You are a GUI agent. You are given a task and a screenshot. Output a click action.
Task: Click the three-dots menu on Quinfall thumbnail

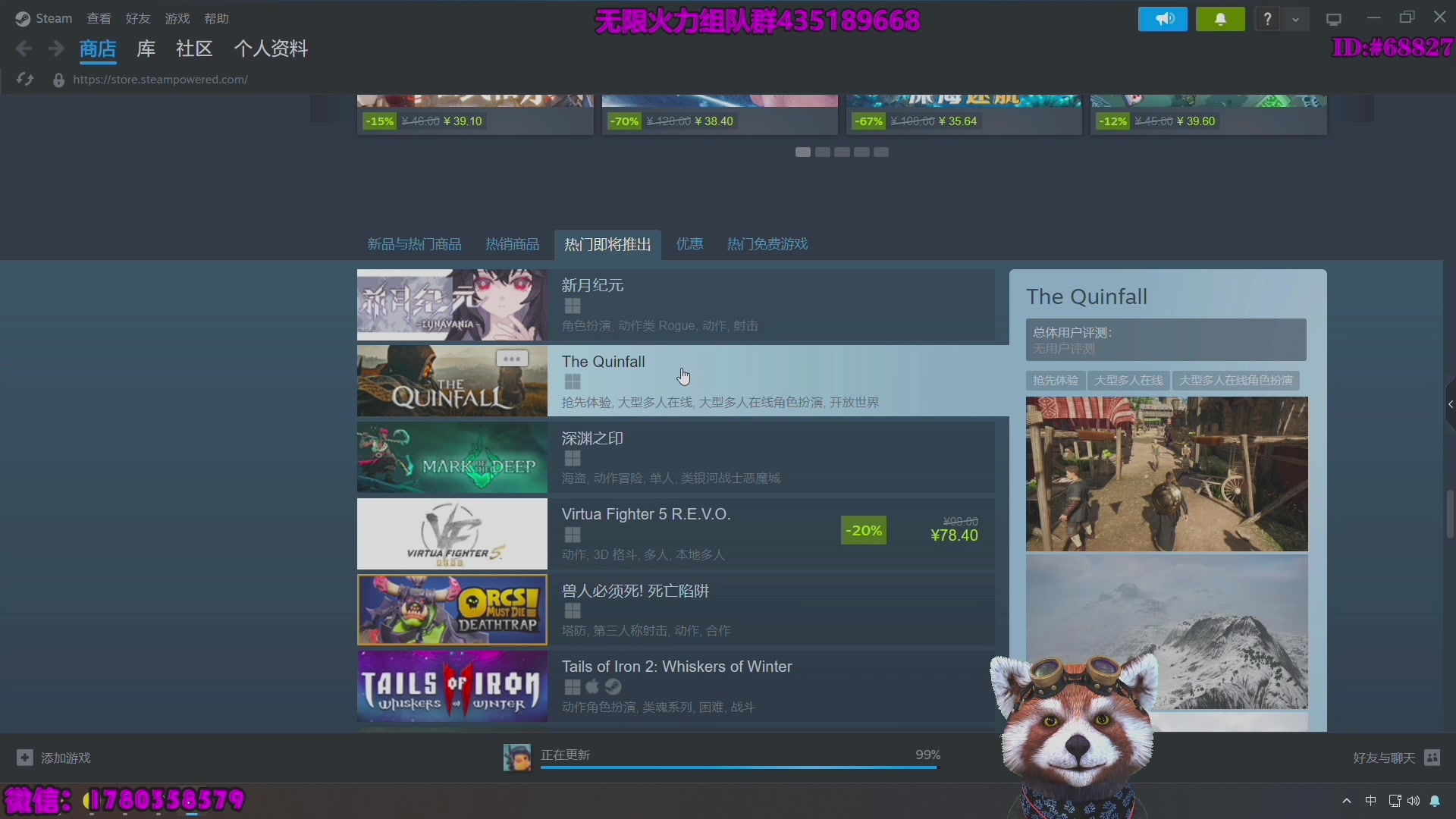click(x=512, y=359)
